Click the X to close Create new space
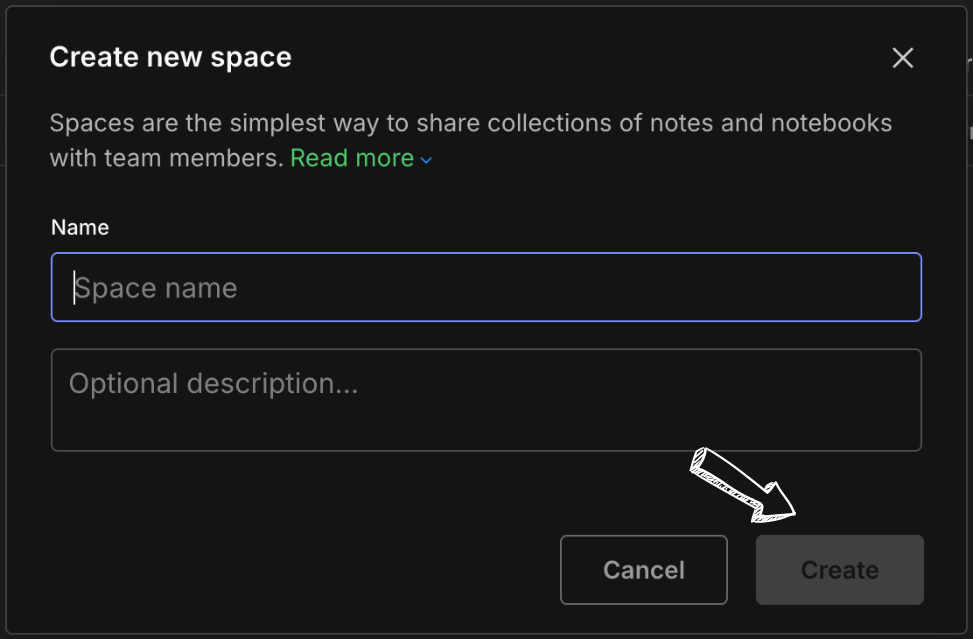Screen dimensions: 973x639 coord(901,57)
